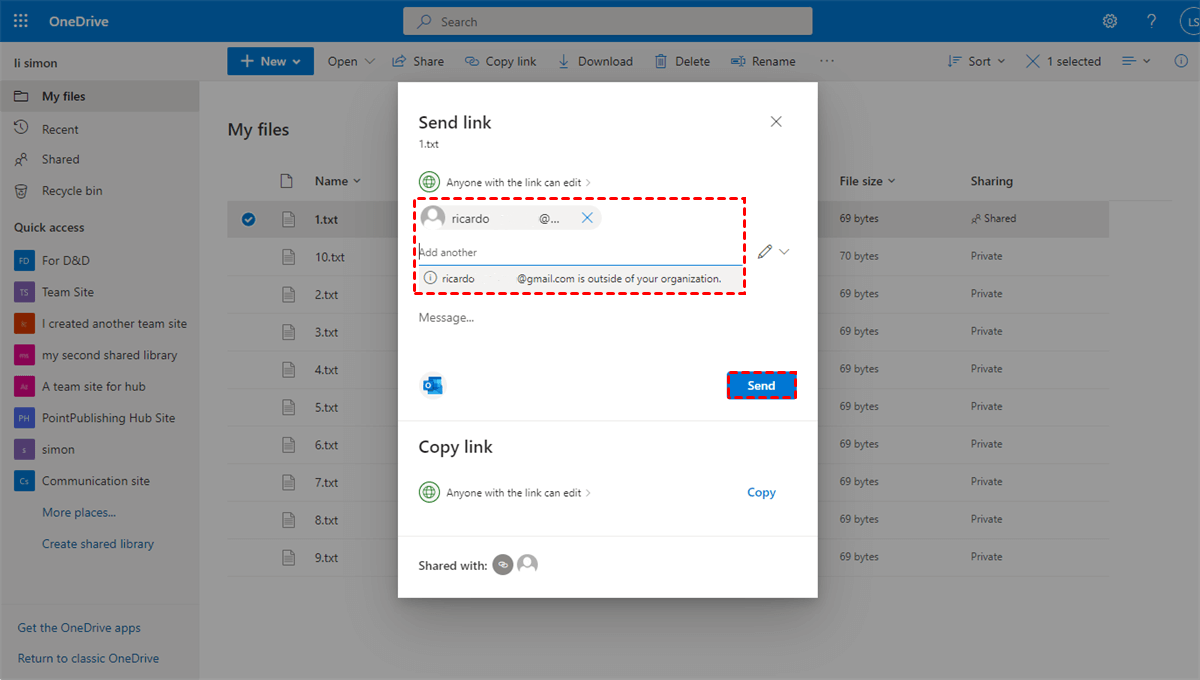Open the app launcher waffle icon
Screen dimensions: 1200x680
[21, 21]
